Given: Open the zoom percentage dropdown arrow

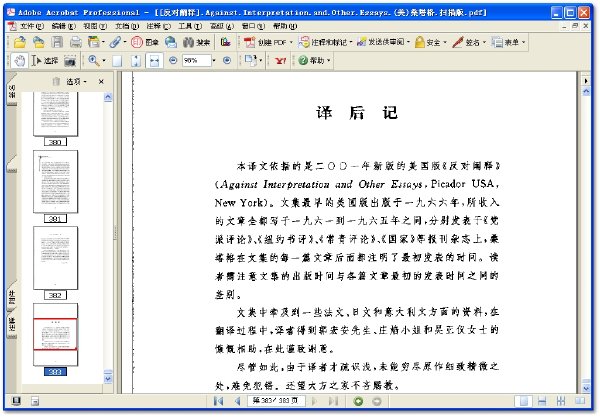Looking at the screenshot, I should tap(214, 60).
